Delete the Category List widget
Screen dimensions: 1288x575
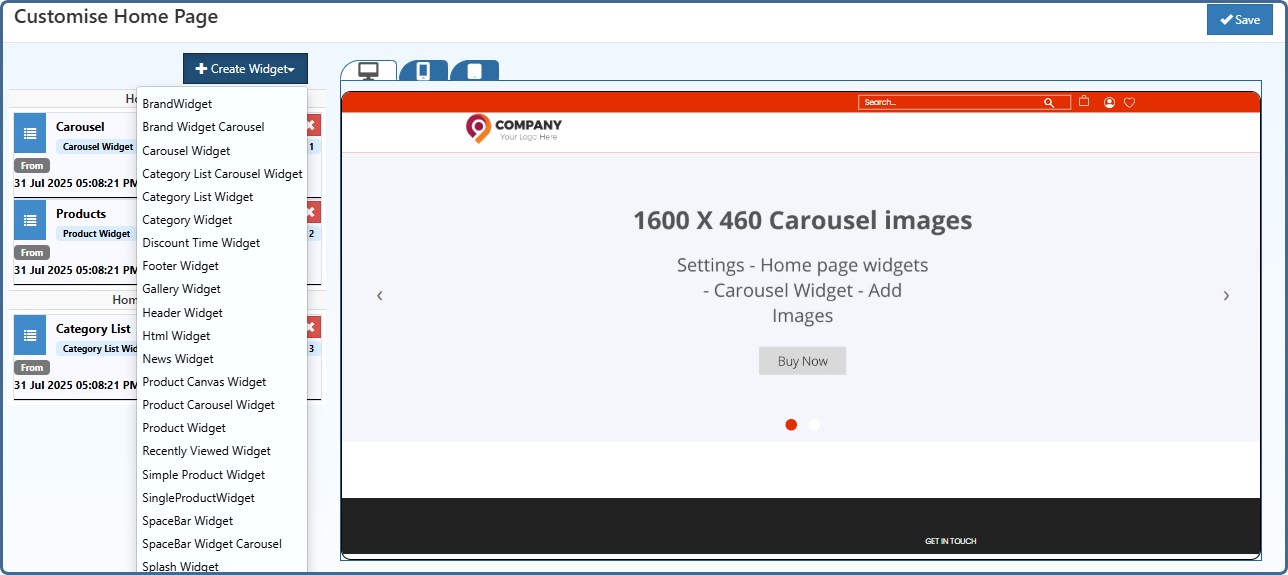pyautogui.click(x=313, y=327)
